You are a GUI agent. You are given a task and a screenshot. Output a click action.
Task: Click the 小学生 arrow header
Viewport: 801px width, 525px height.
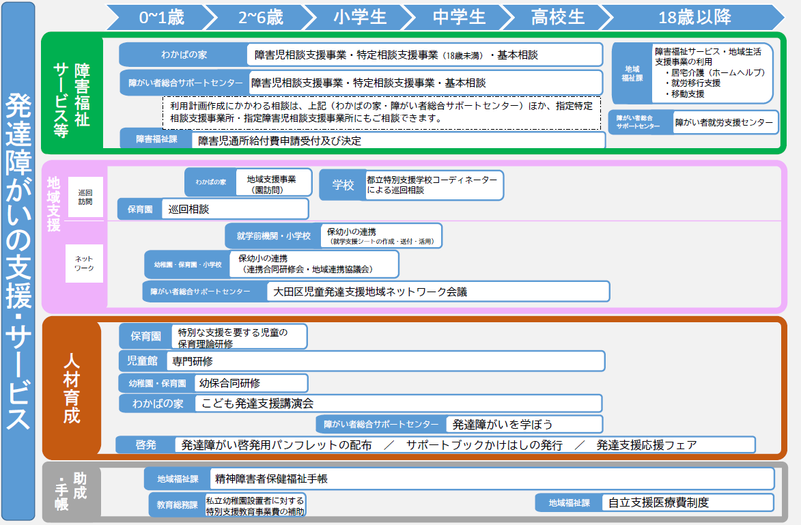pos(360,17)
